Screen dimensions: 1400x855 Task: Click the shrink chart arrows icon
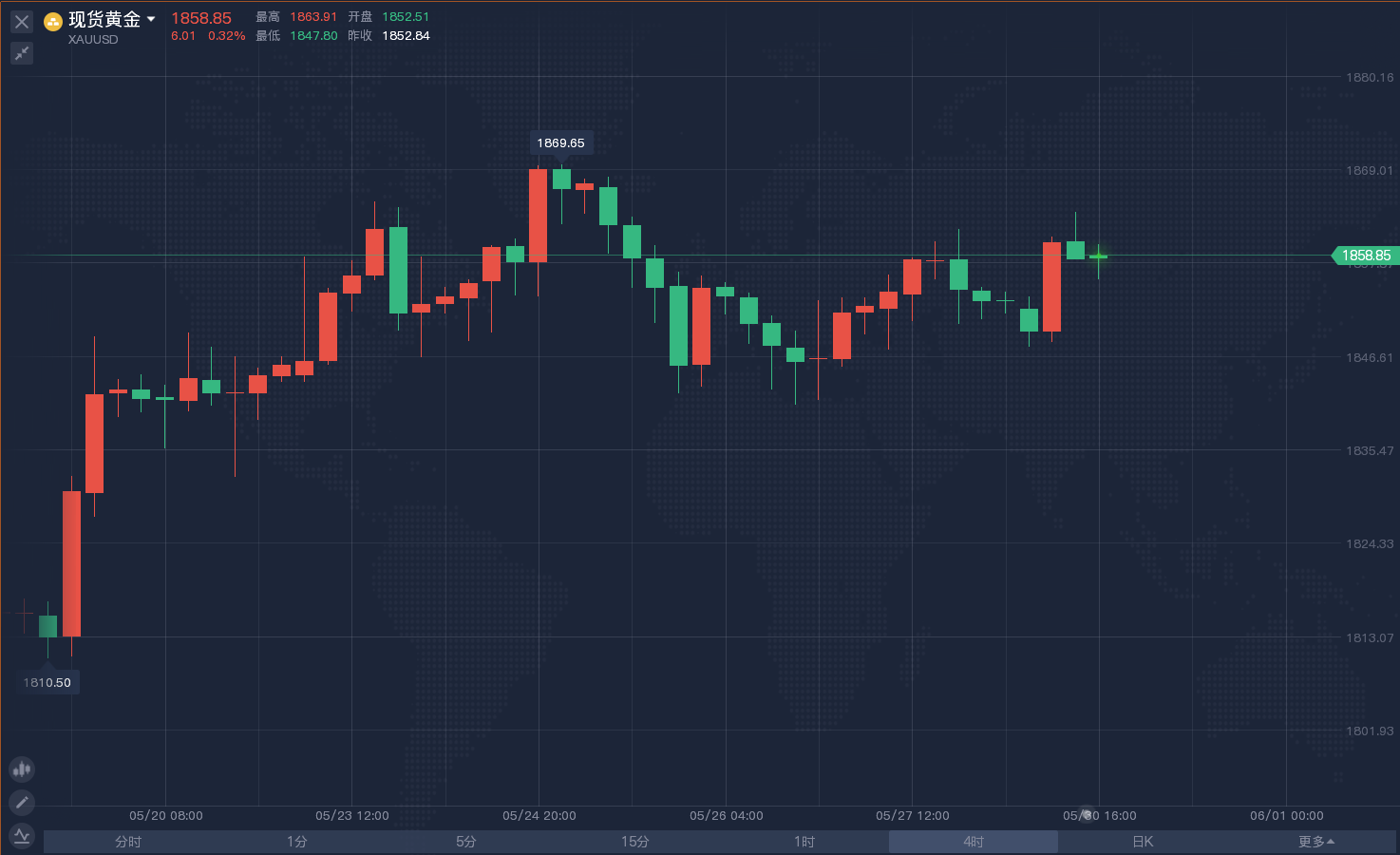pyautogui.click(x=22, y=53)
